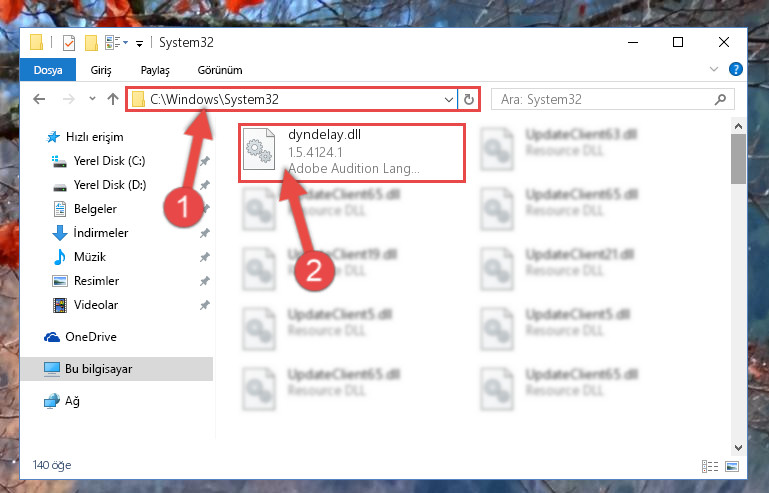The height and width of the screenshot is (493, 769).
Task: Click the New folder icon in quick access toolbar
Action: point(91,43)
